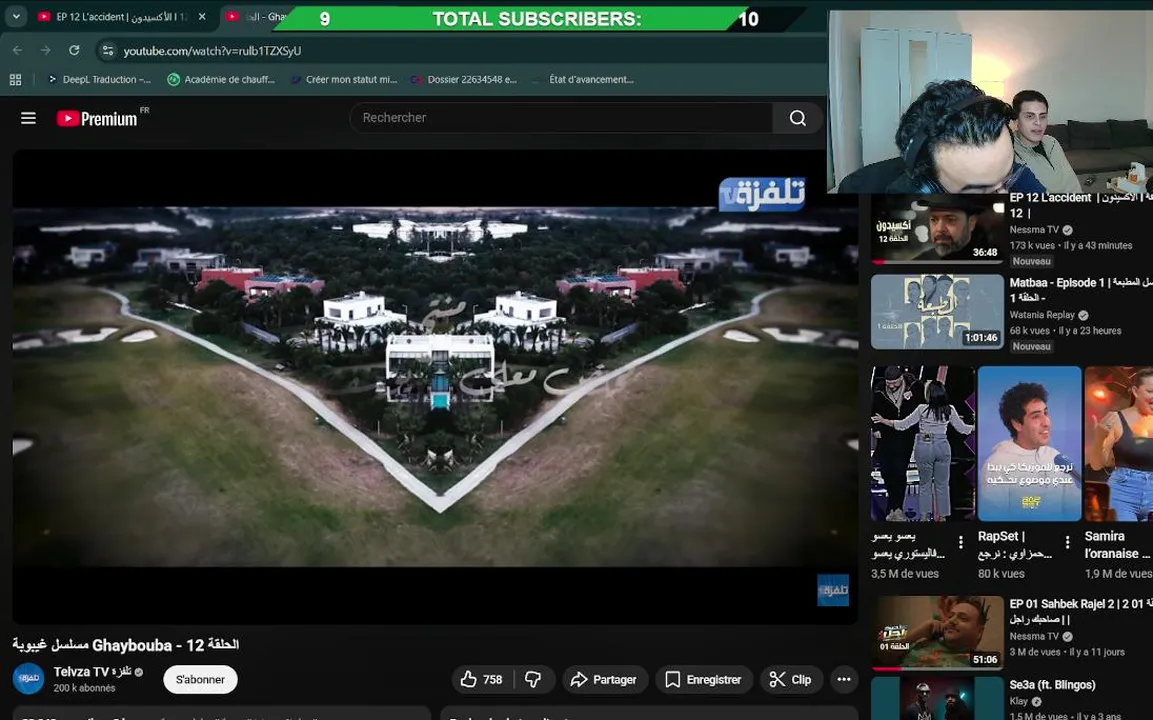Open site information icon in address bar
This screenshot has height=720, width=1153.
point(108,51)
